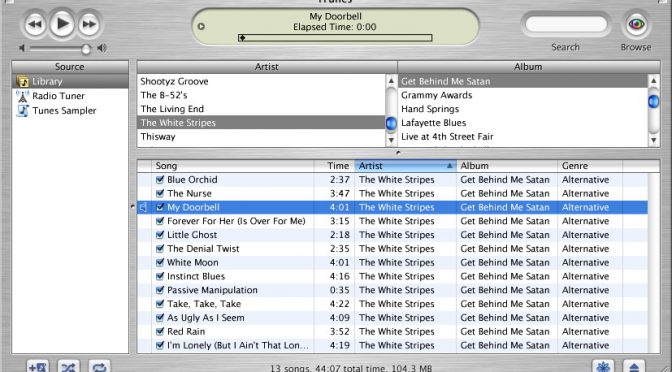Click the Search input field

coord(566,24)
